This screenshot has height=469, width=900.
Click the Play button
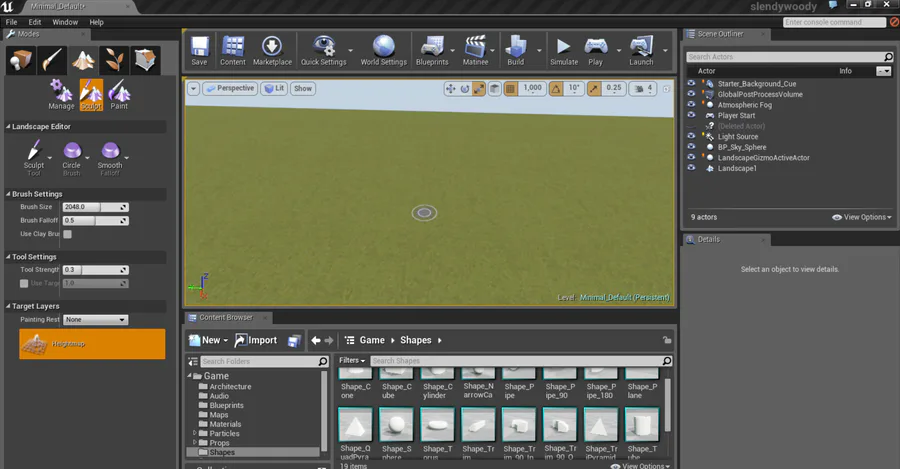coord(596,51)
